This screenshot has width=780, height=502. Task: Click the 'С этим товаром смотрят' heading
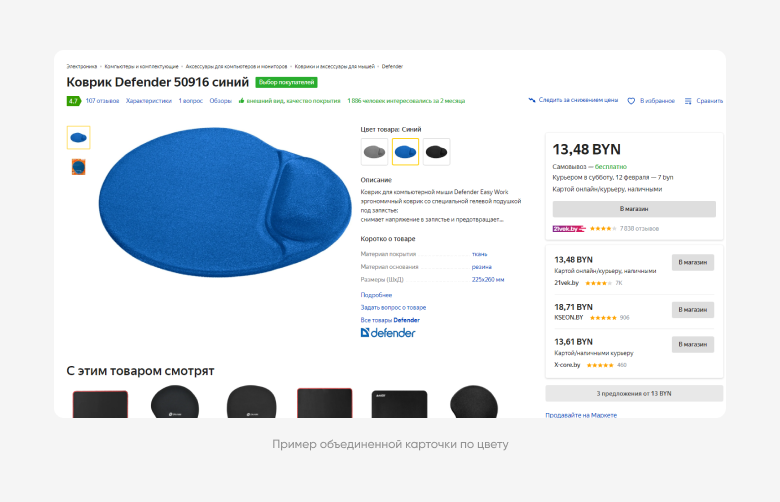pyautogui.click(x=140, y=371)
